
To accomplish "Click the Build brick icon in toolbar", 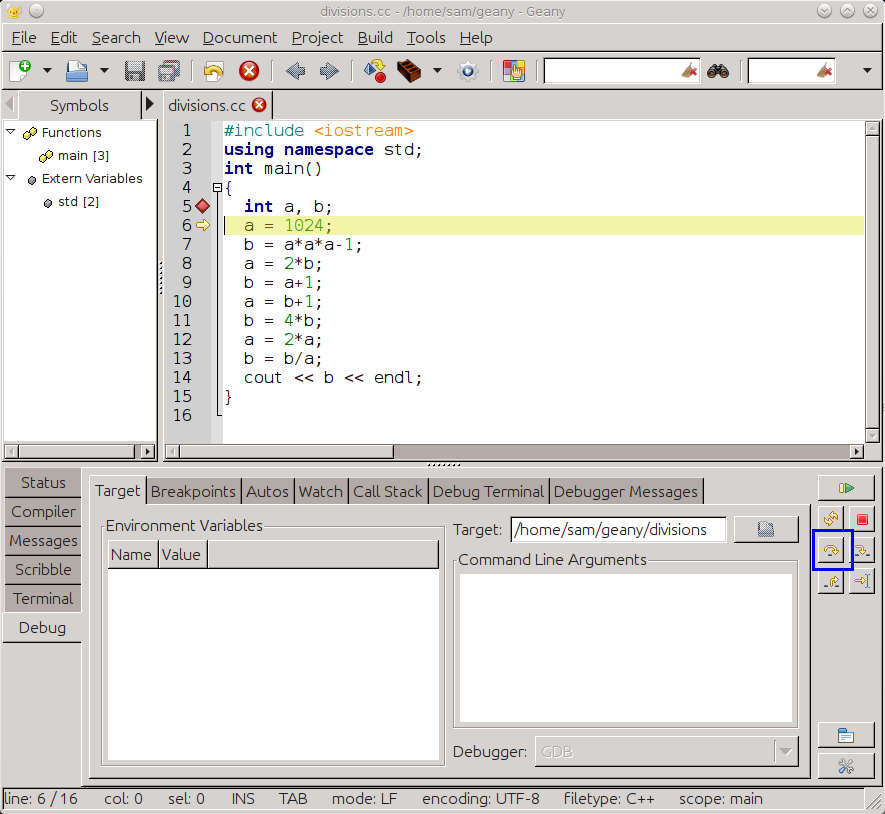I will 409,71.
